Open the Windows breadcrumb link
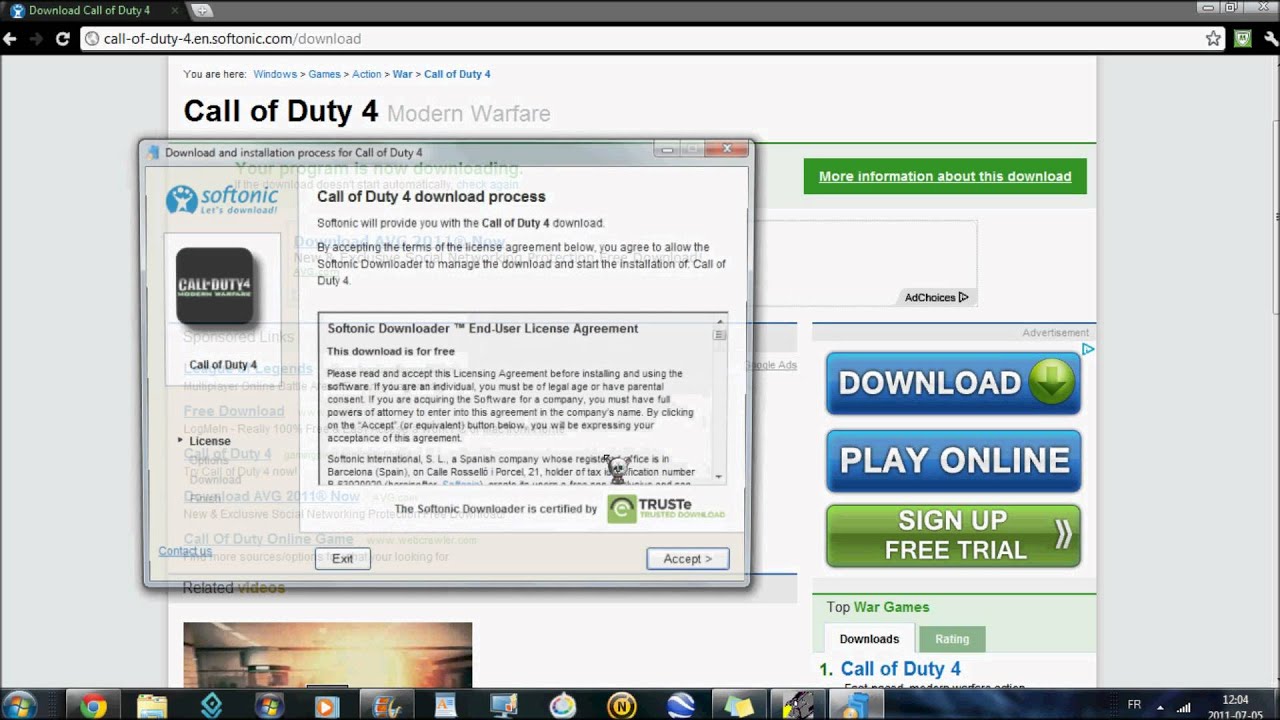1280x720 pixels. [275, 74]
